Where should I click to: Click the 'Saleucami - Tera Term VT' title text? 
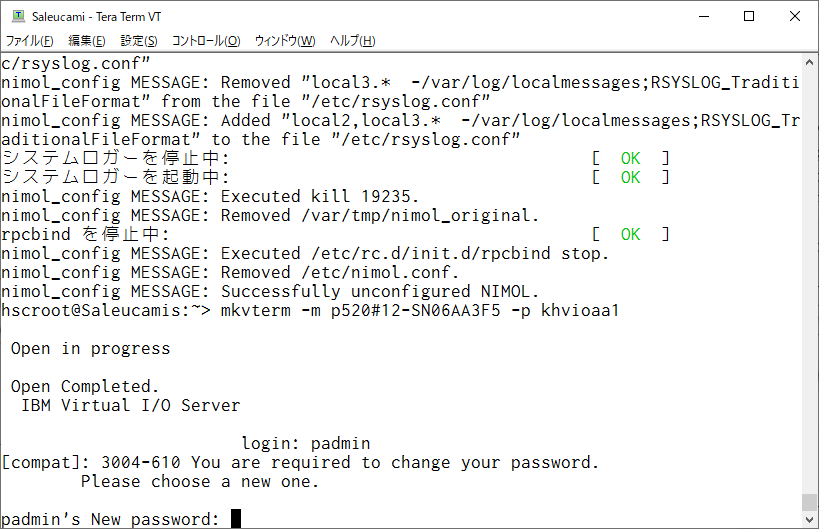tap(96, 17)
